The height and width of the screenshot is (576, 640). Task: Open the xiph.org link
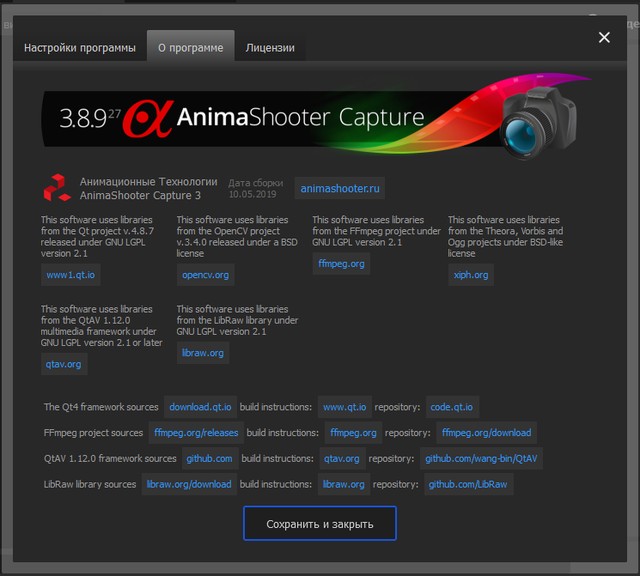(471, 274)
